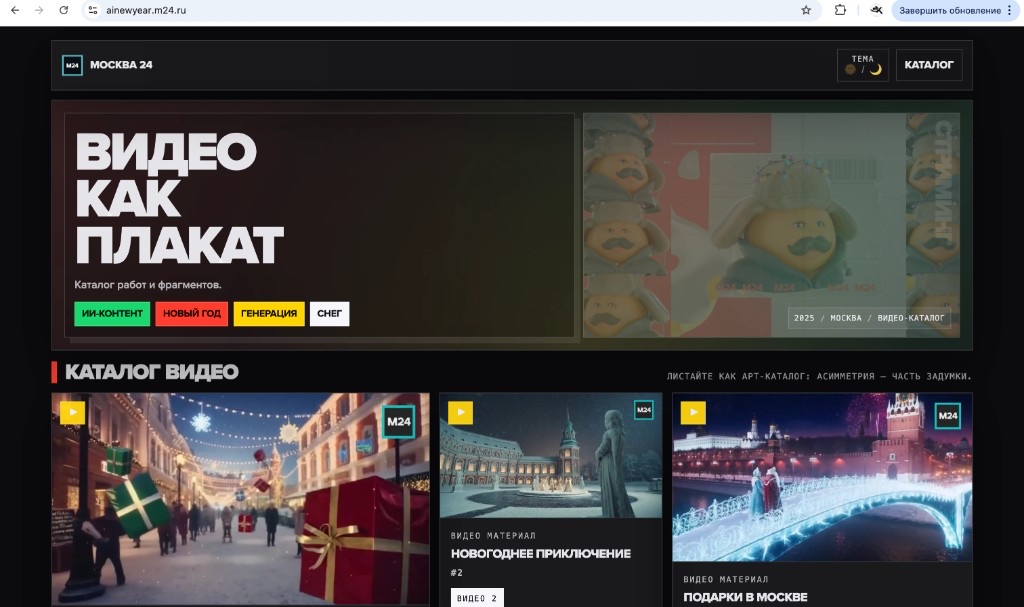Open site information icon in address bar
This screenshot has width=1024, height=607.
click(93, 10)
